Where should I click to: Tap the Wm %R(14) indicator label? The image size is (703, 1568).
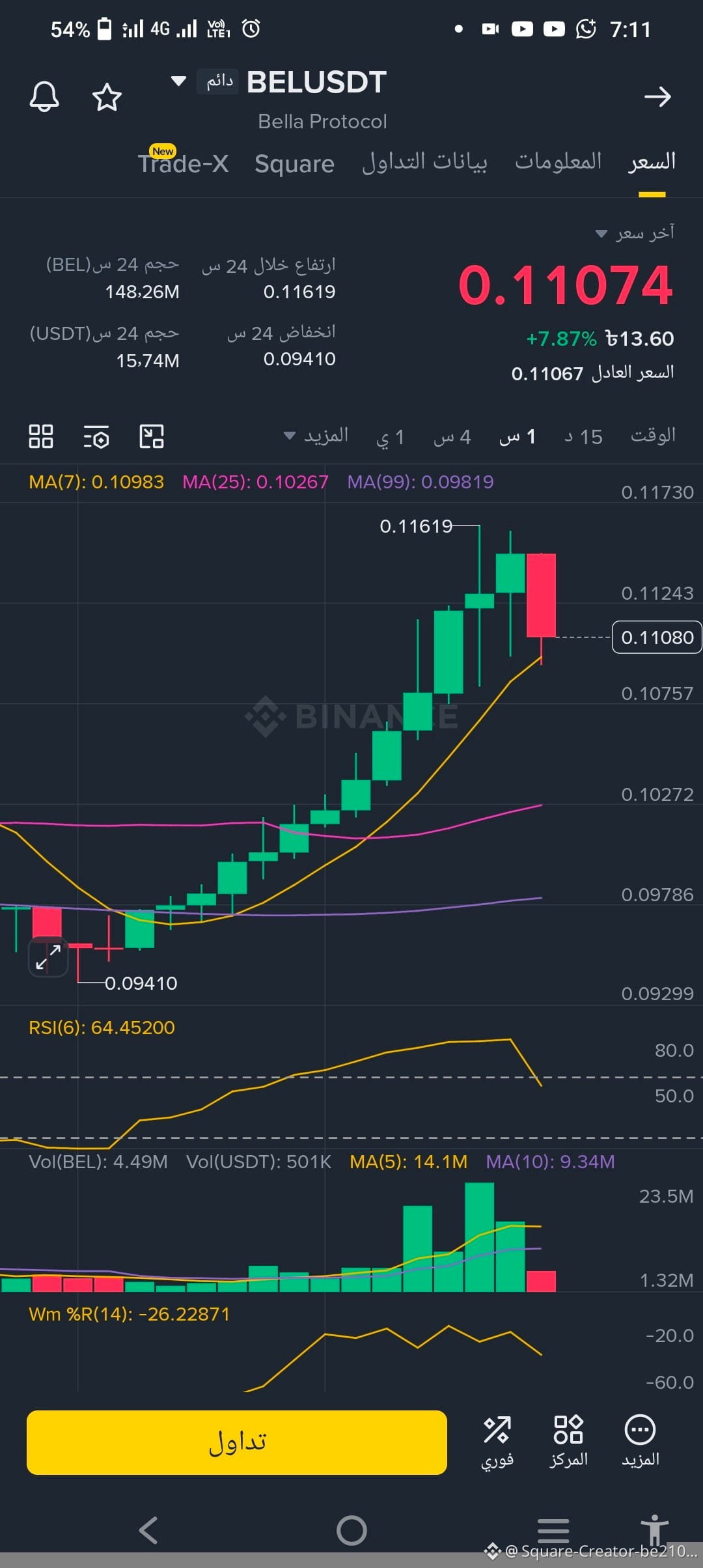coord(129,1314)
